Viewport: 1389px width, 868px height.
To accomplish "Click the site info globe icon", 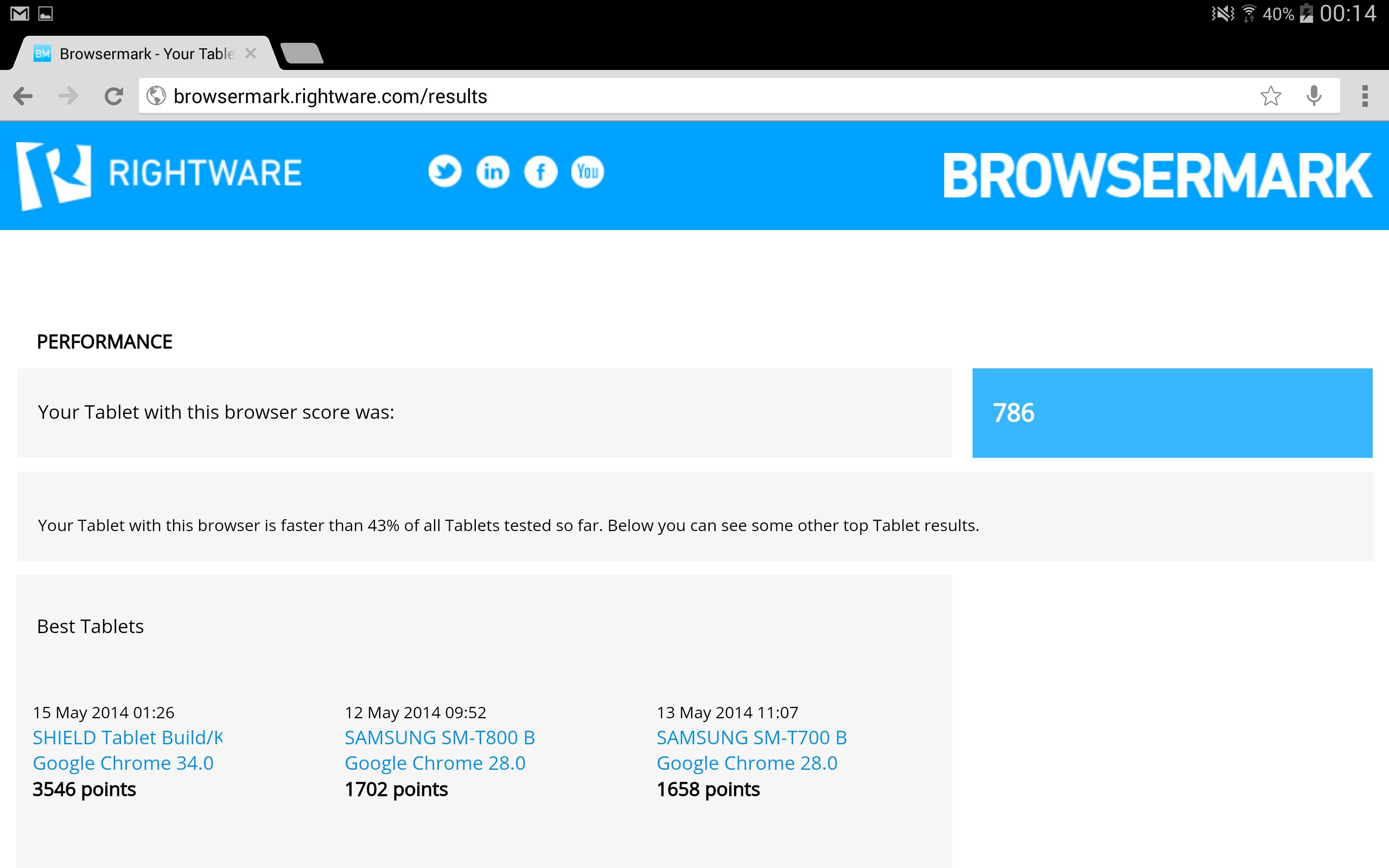I will point(156,96).
